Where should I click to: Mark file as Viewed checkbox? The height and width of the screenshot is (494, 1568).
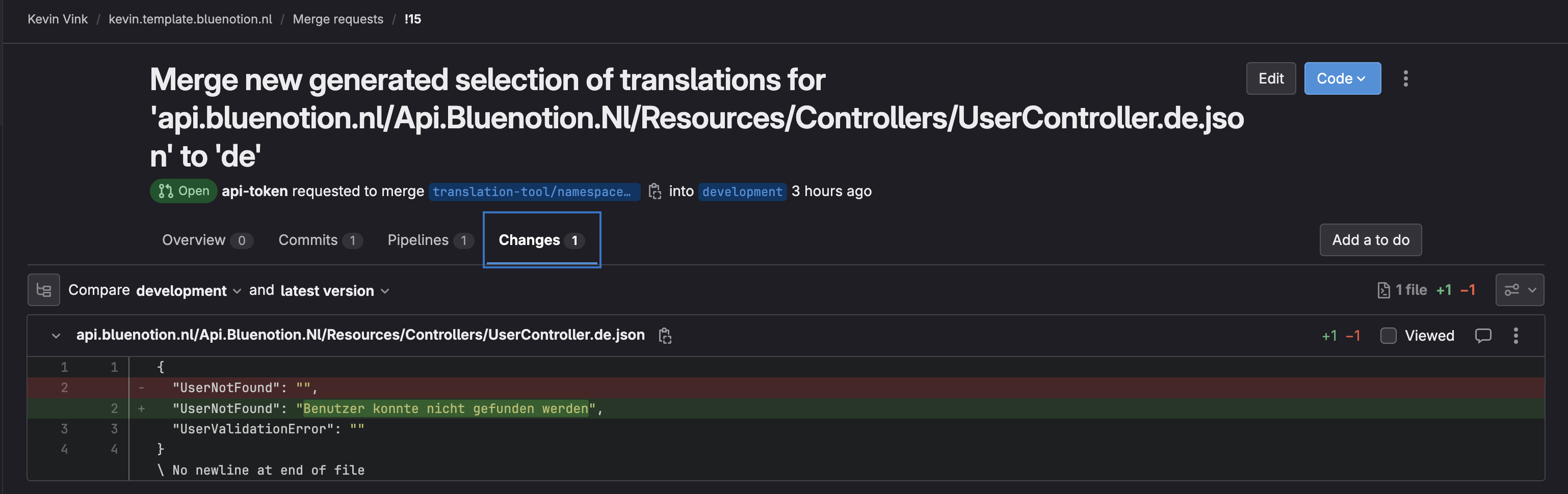pos(1388,335)
